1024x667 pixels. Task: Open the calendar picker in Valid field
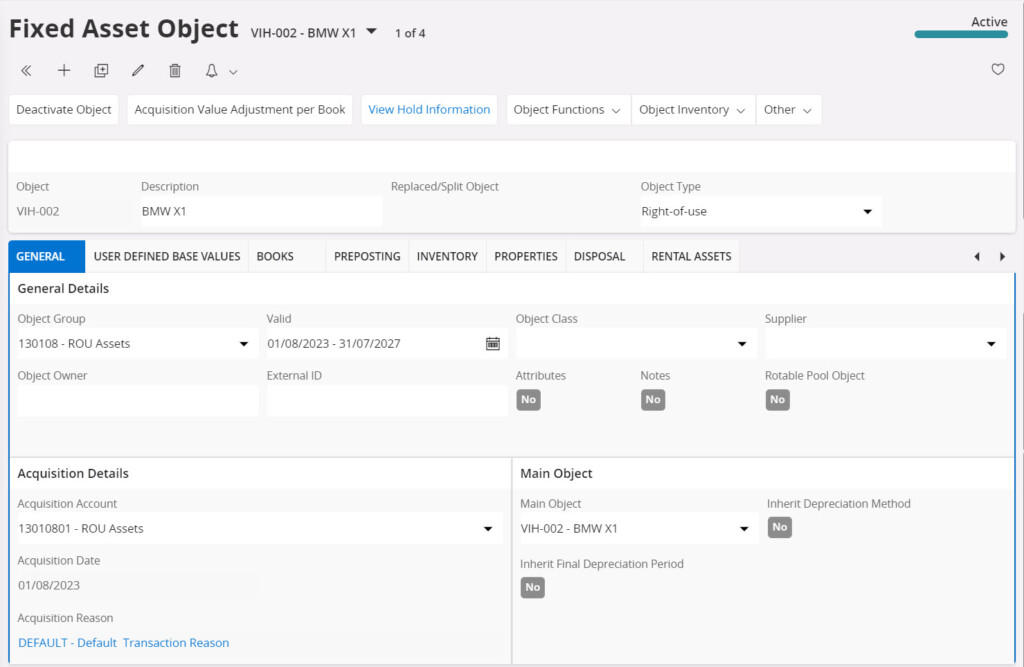(493, 344)
